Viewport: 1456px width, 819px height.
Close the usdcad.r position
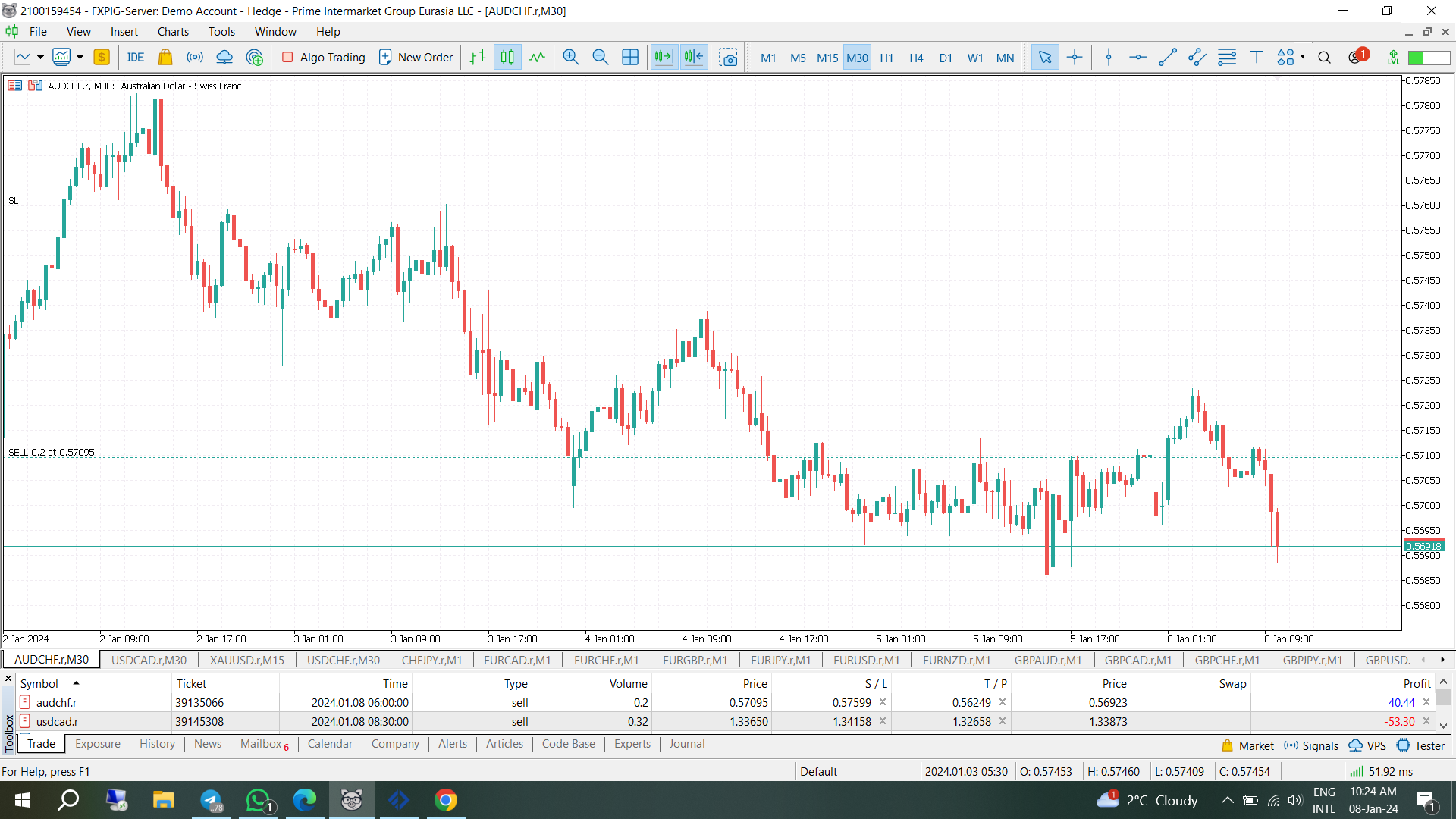1426,721
